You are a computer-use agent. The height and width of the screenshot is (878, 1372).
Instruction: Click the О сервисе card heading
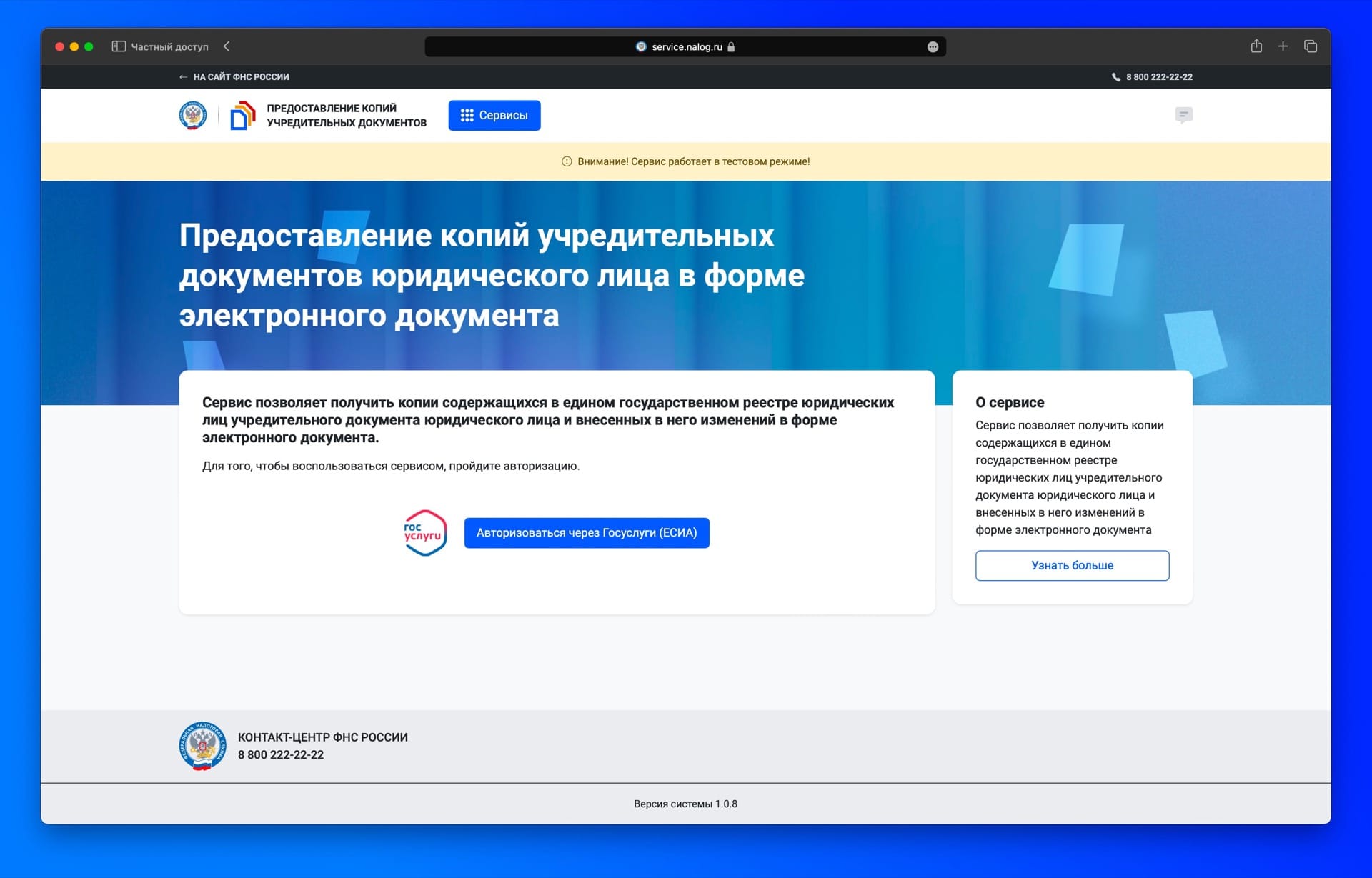1010,402
